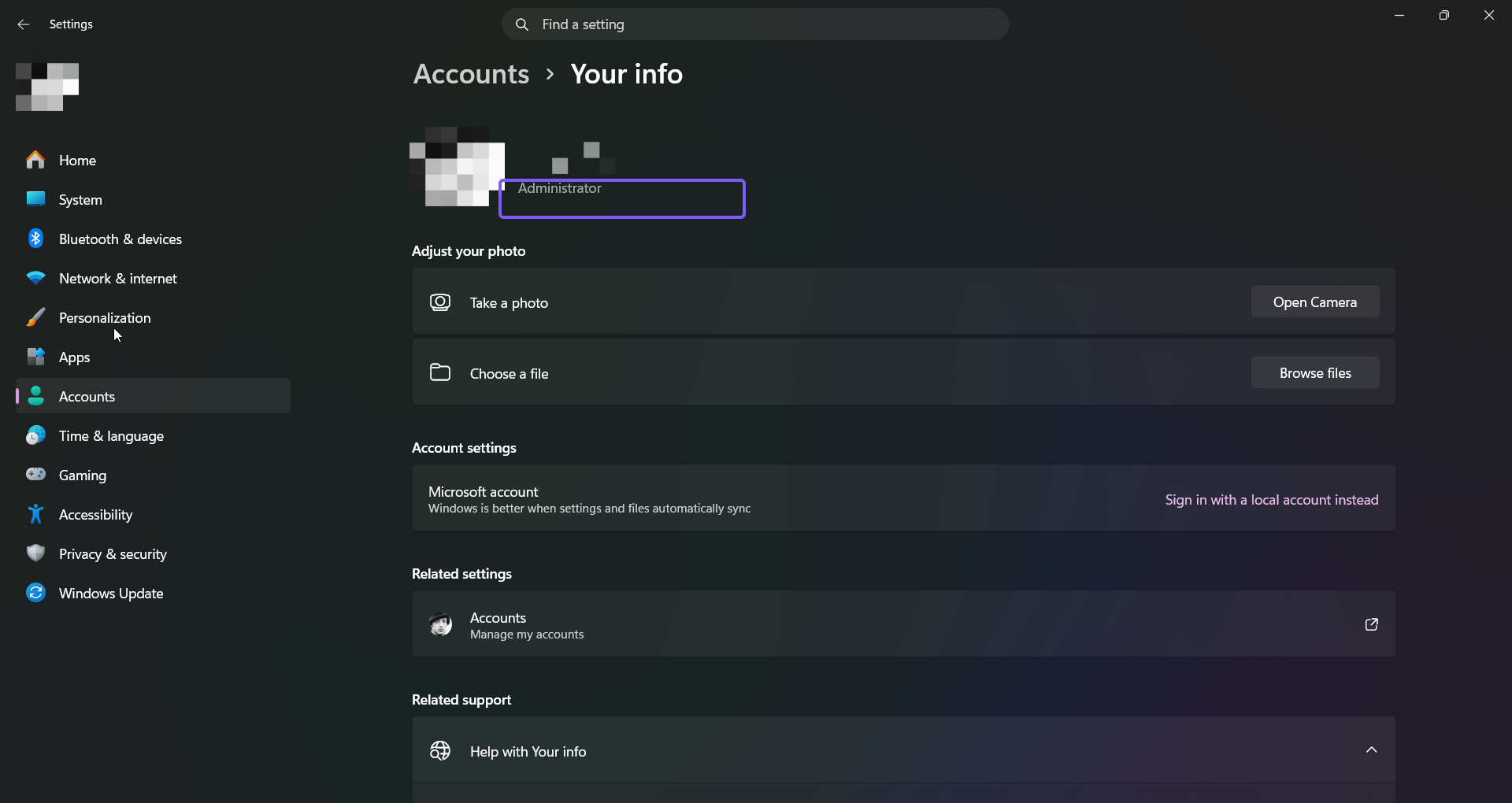
Task: Open Gaming settings
Action: tap(153, 475)
